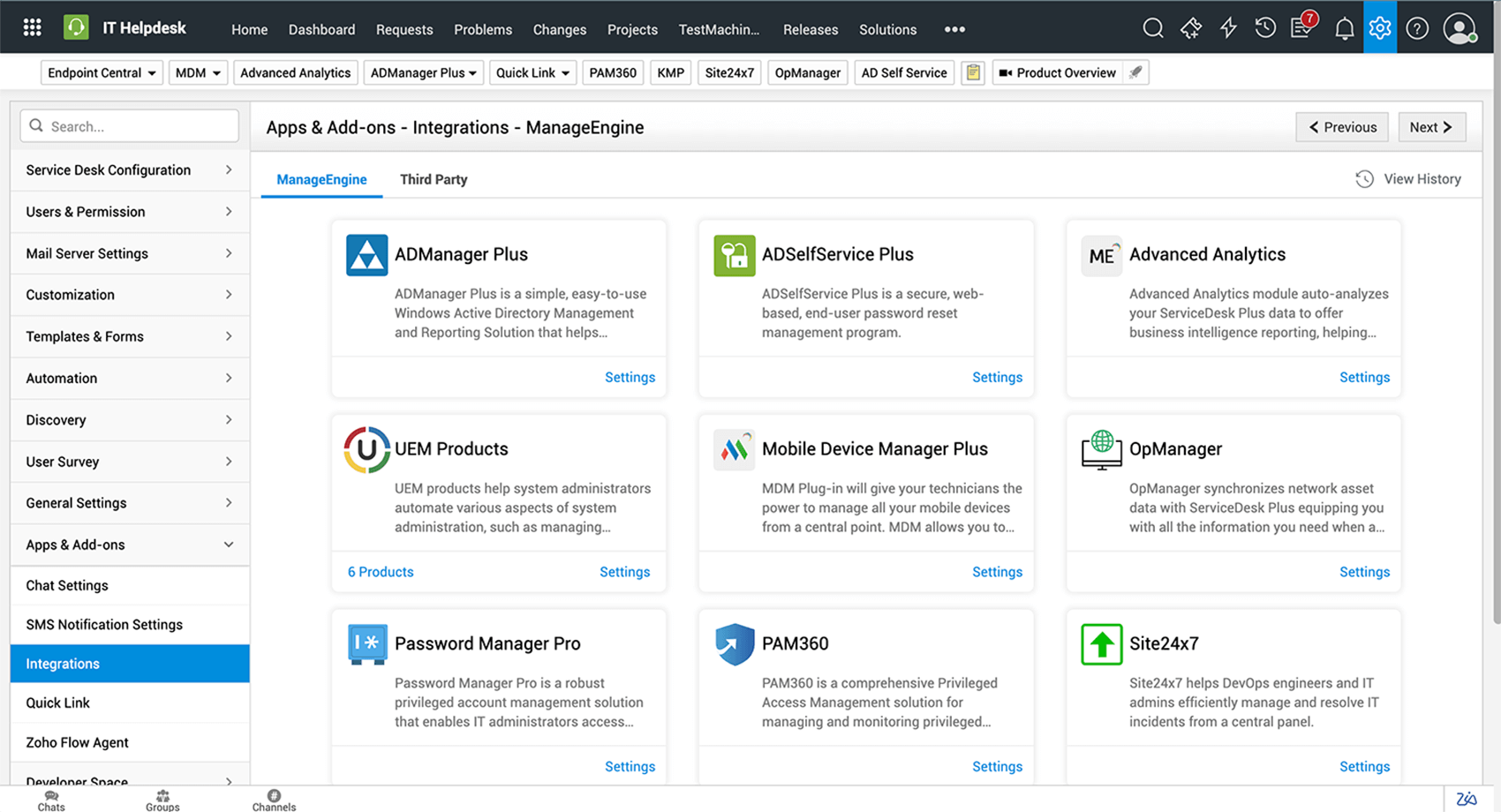
Task: Click the ADManager Plus logo icon
Action: point(366,255)
